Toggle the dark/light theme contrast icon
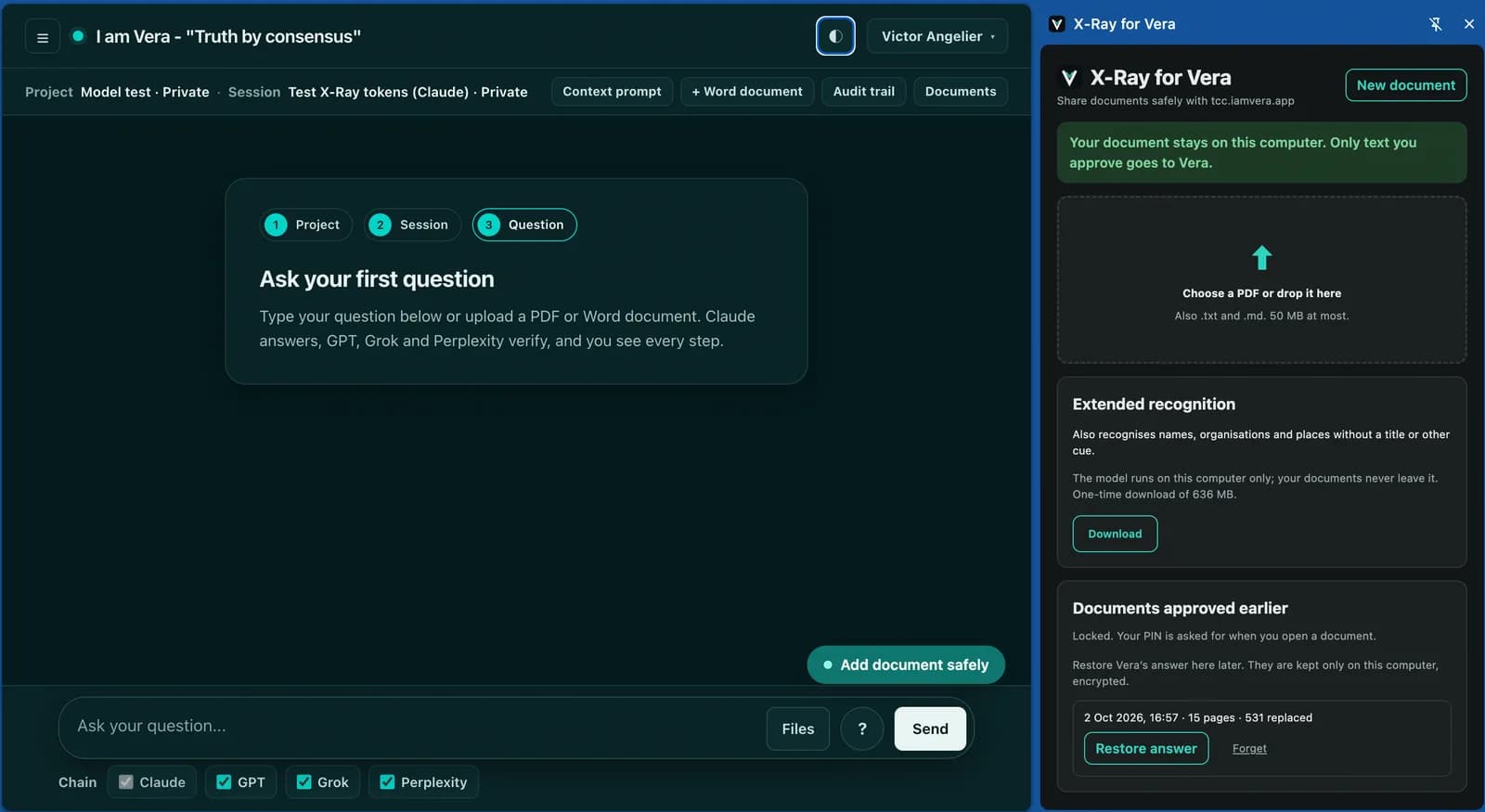This screenshot has height=812, width=1485. tap(835, 36)
